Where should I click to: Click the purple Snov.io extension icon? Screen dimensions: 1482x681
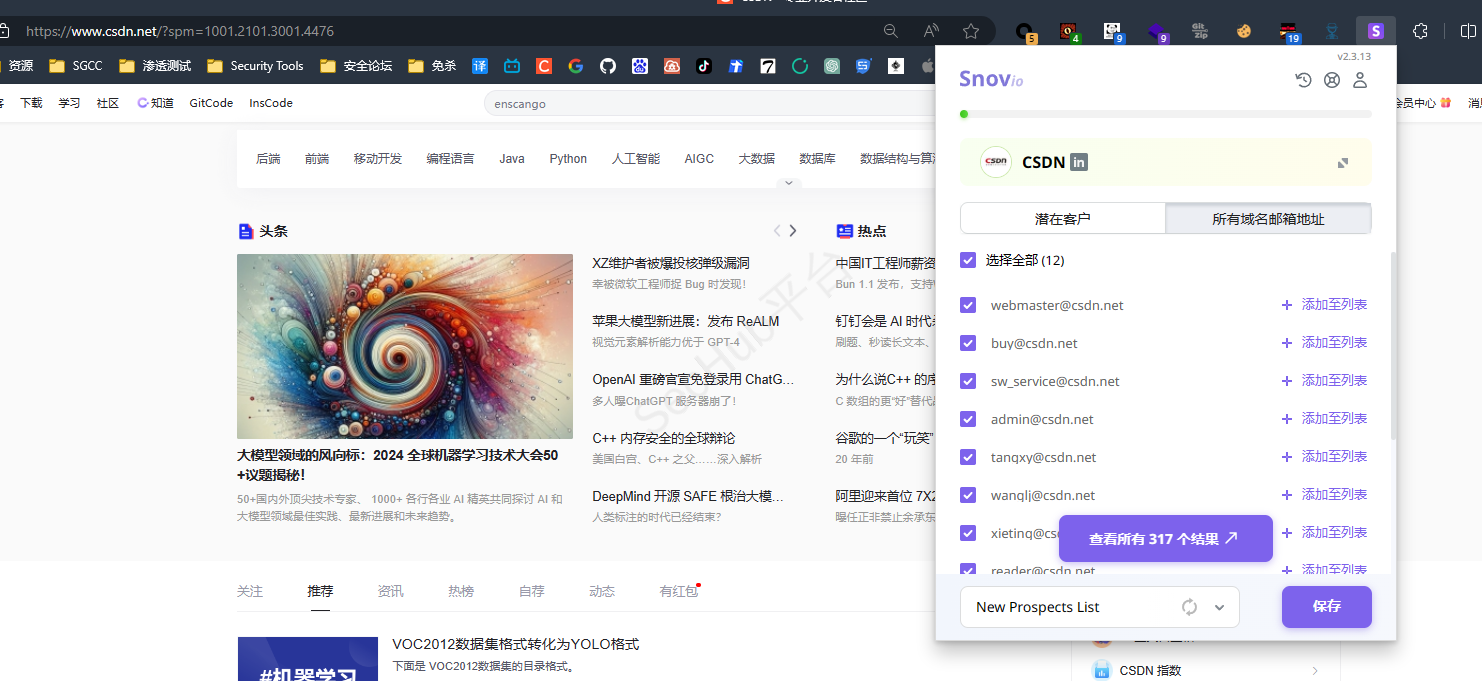coord(1375,31)
